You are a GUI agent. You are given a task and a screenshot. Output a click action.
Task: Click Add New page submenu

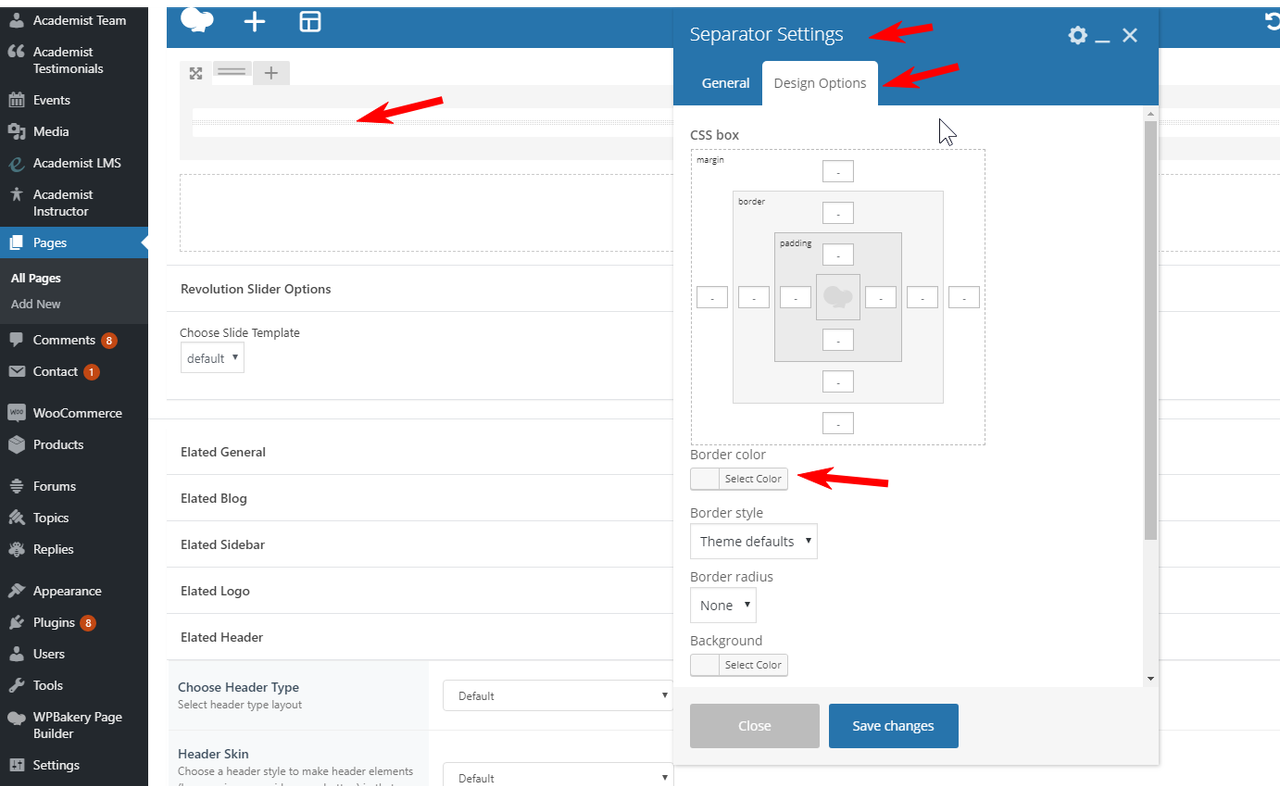pos(36,304)
